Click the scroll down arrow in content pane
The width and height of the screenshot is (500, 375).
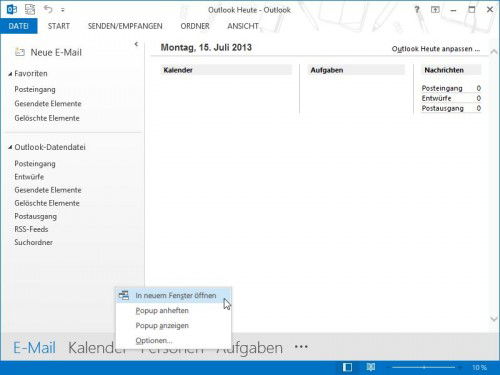tap(494, 319)
